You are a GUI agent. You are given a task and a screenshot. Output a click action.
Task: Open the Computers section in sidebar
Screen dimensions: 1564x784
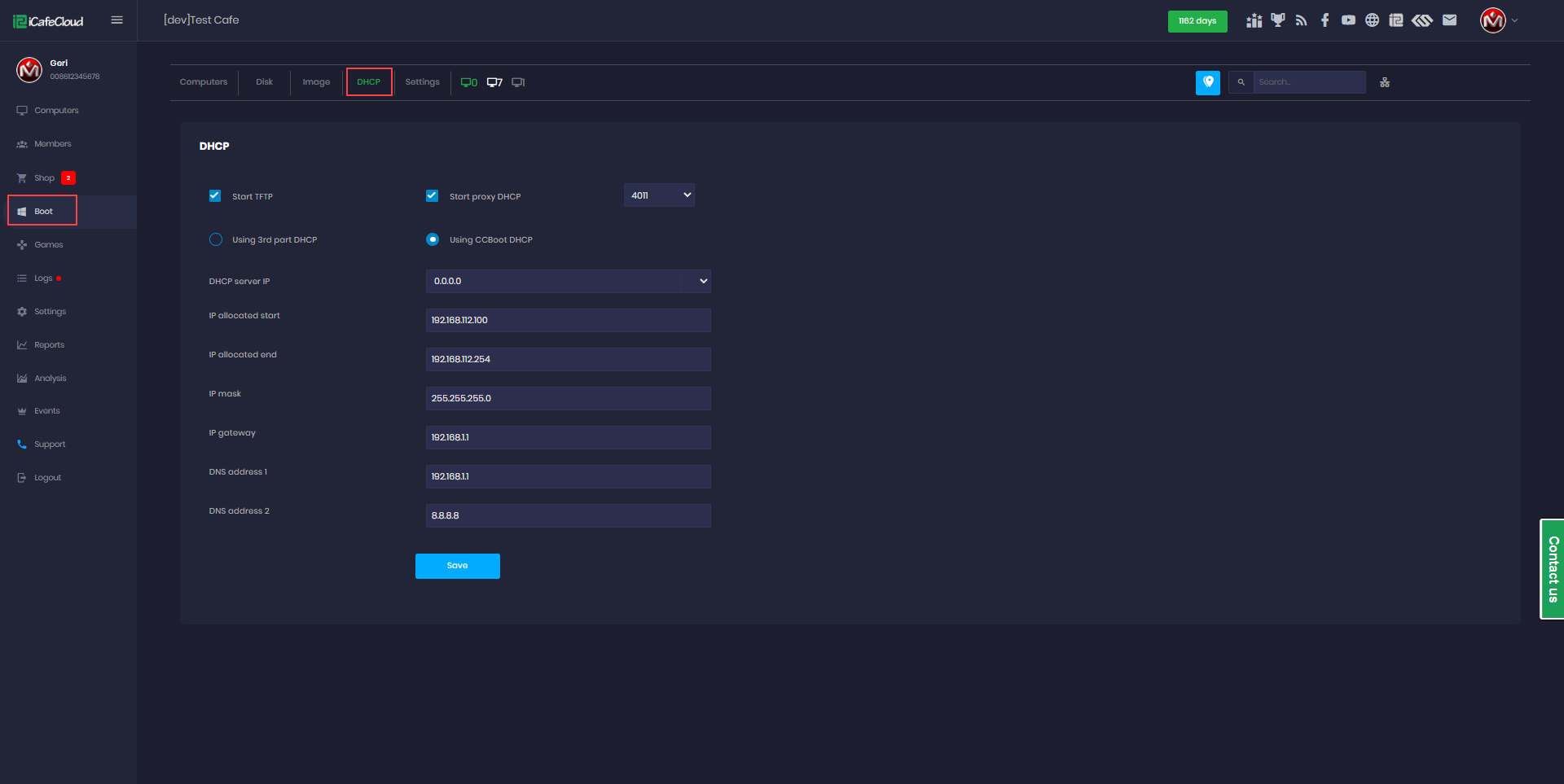pyautogui.click(x=55, y=110)
